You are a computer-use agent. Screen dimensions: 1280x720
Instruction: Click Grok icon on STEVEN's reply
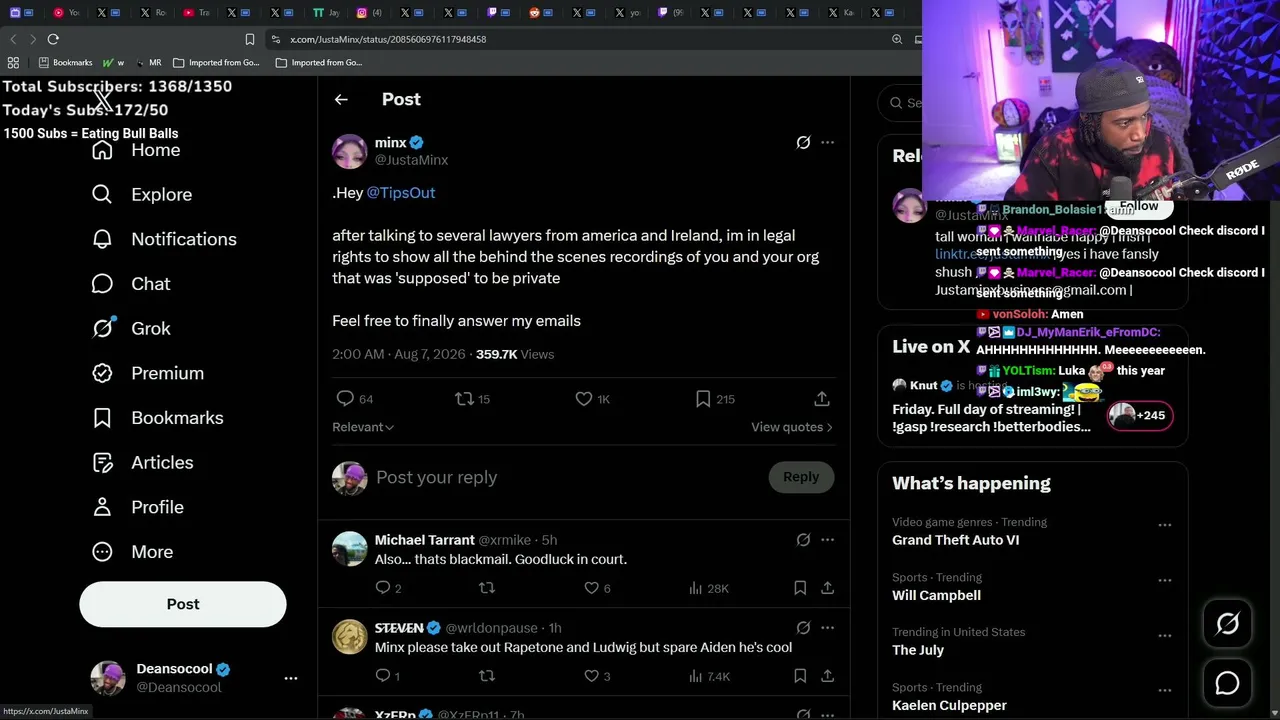tap(803, 628)
